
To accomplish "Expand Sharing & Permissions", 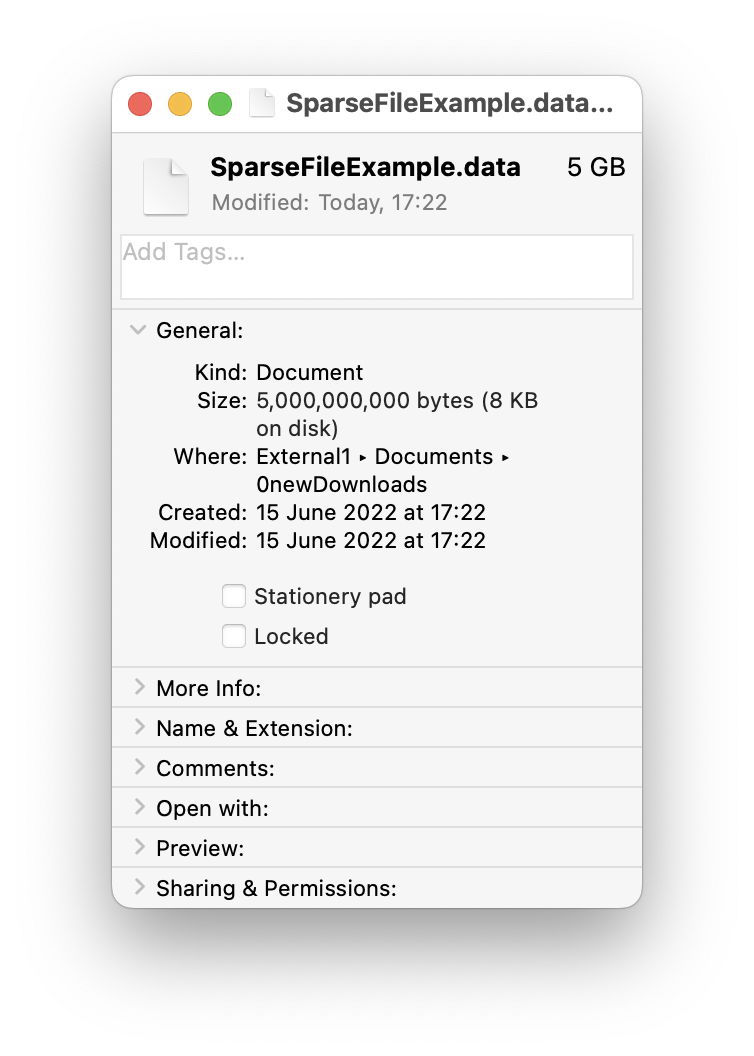I will [x=140, y=888].
